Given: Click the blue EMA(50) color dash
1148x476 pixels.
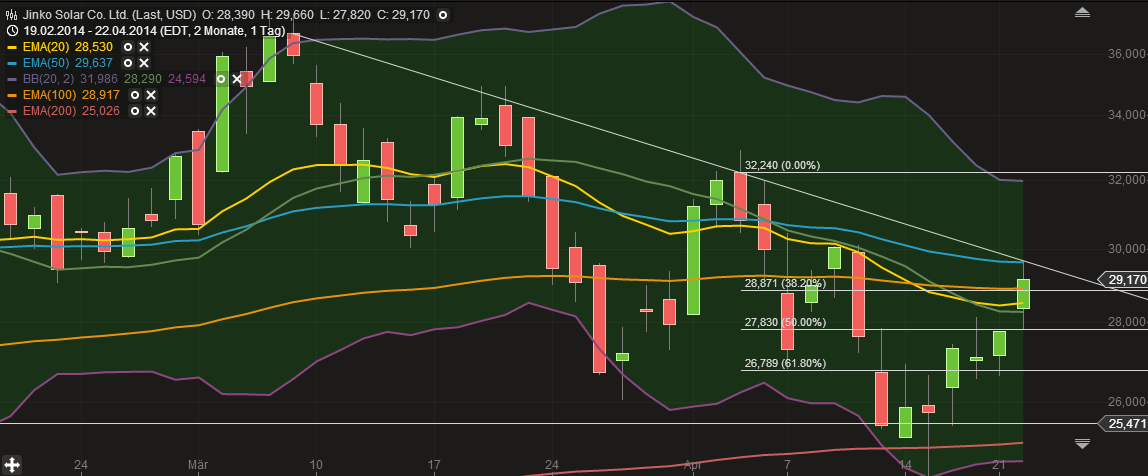Looking at the screenshot, I should click(x=11, y=63).
